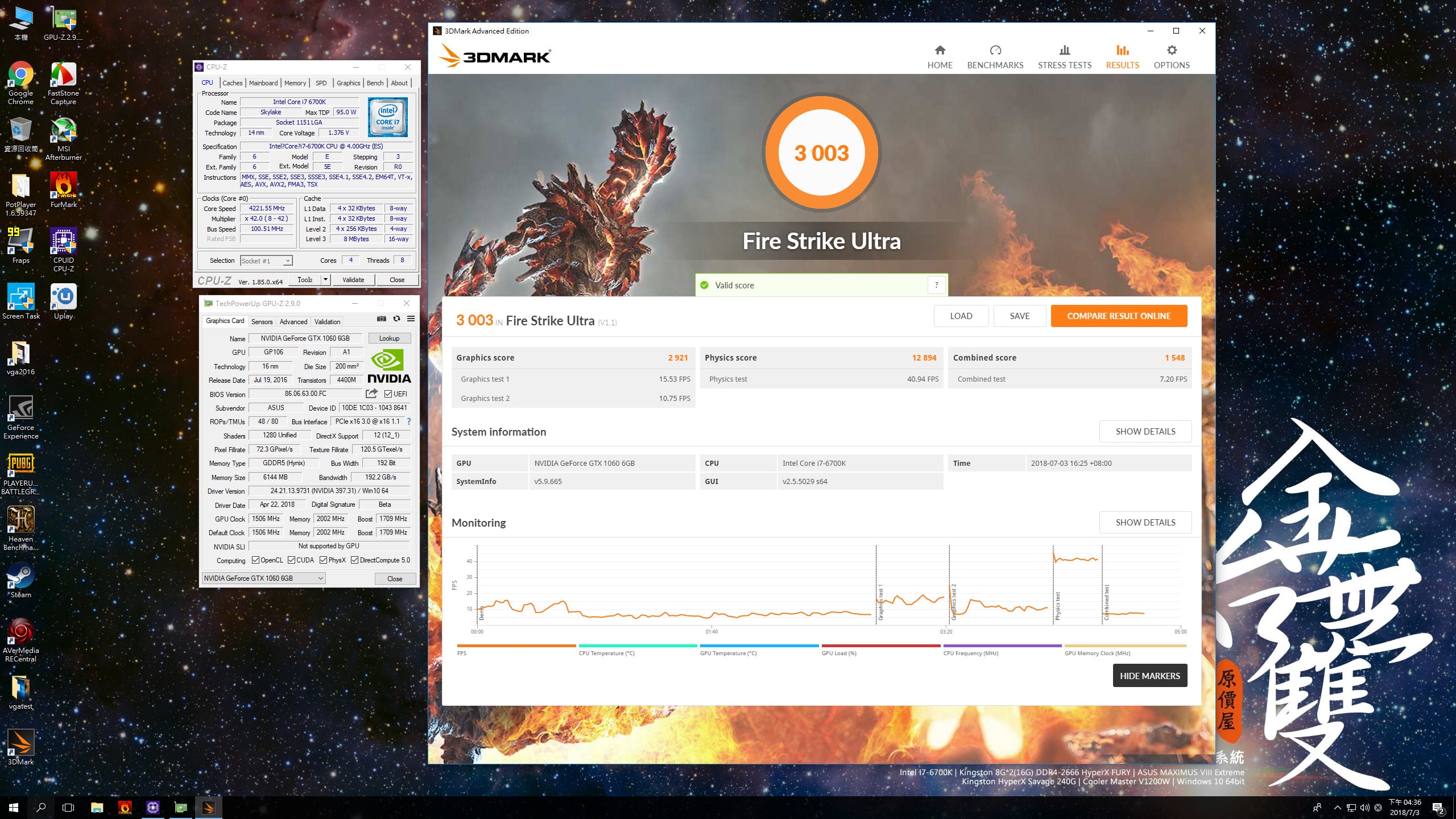
Task: Open AVerMedia RECentral desktop icon
Action: (20, 640)
